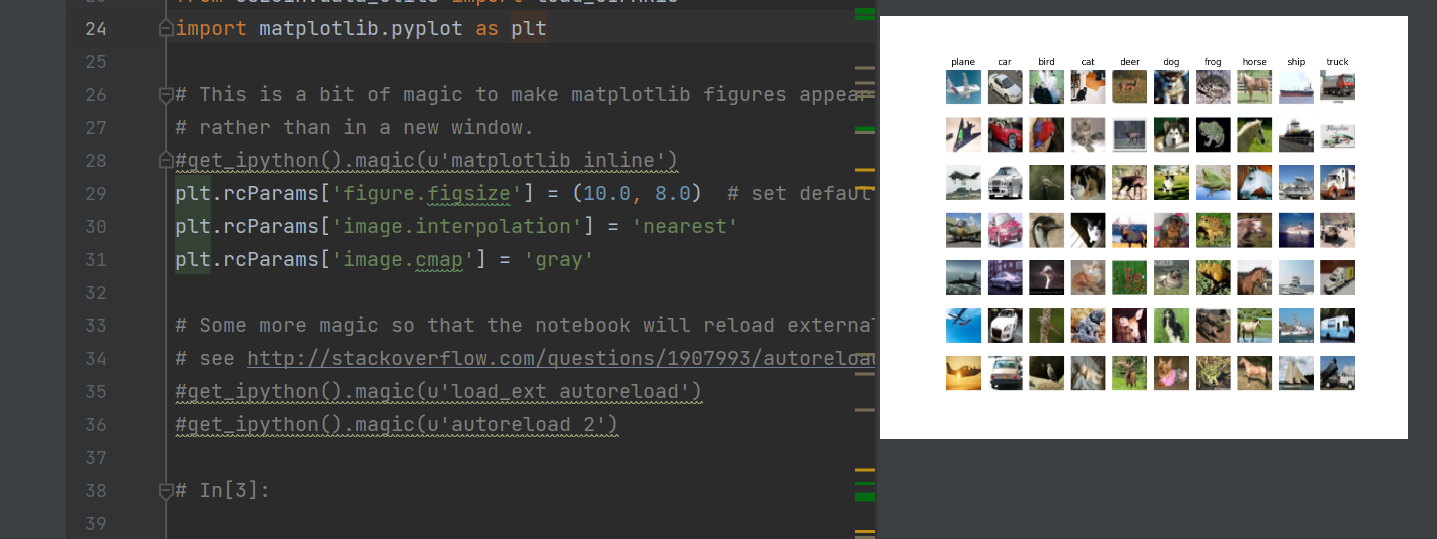Click the sunset plane thumbnail in bottom row
The height and width of the screenshot is (539, 1437).
[963, 373]
